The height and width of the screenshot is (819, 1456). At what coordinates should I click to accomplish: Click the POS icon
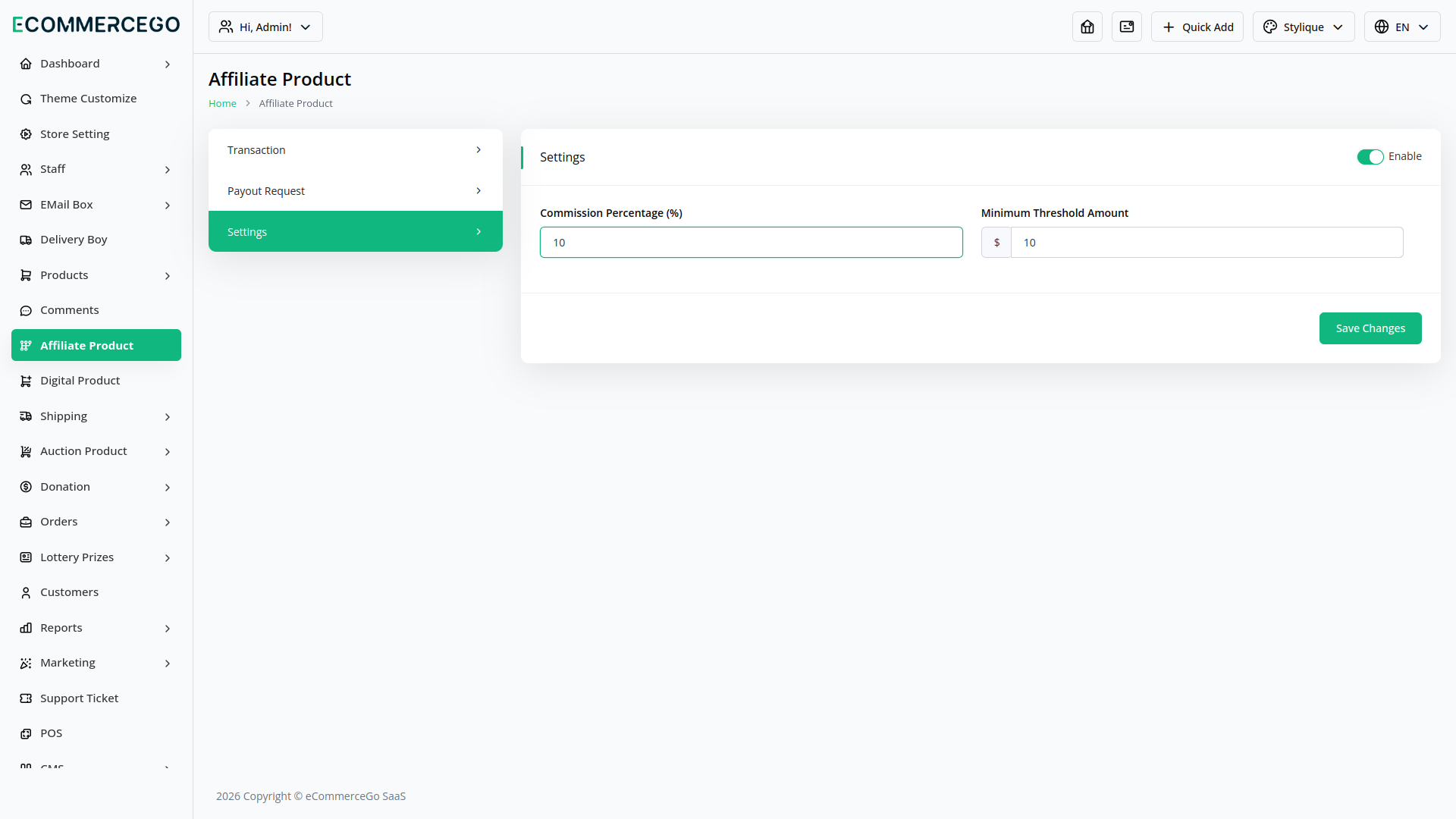pyautogui.click(x=26, y=734)
